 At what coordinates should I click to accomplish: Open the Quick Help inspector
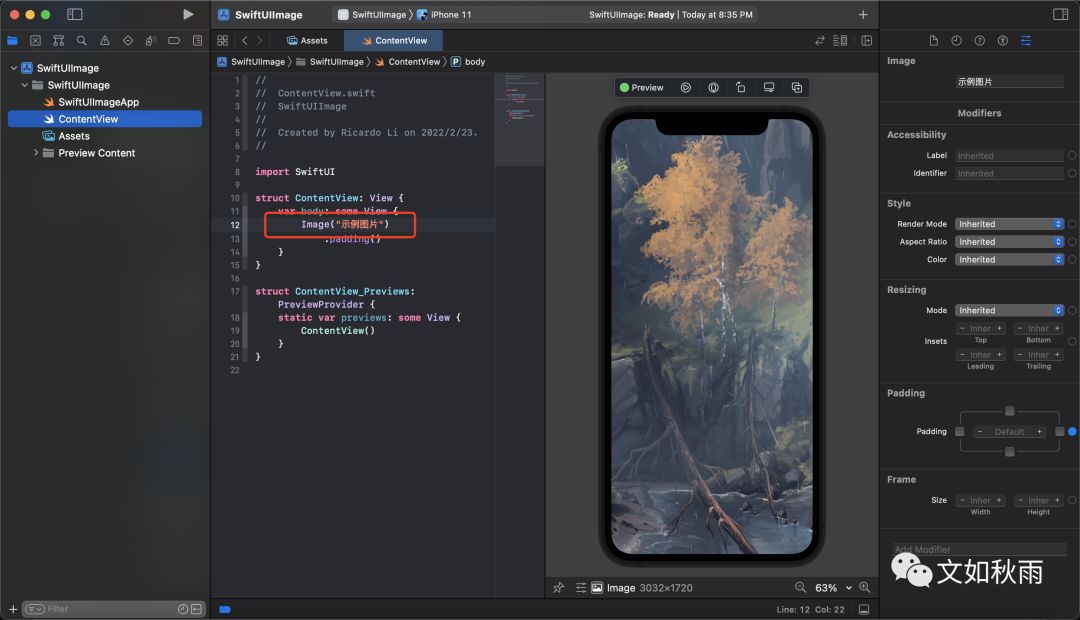point(979,41)
